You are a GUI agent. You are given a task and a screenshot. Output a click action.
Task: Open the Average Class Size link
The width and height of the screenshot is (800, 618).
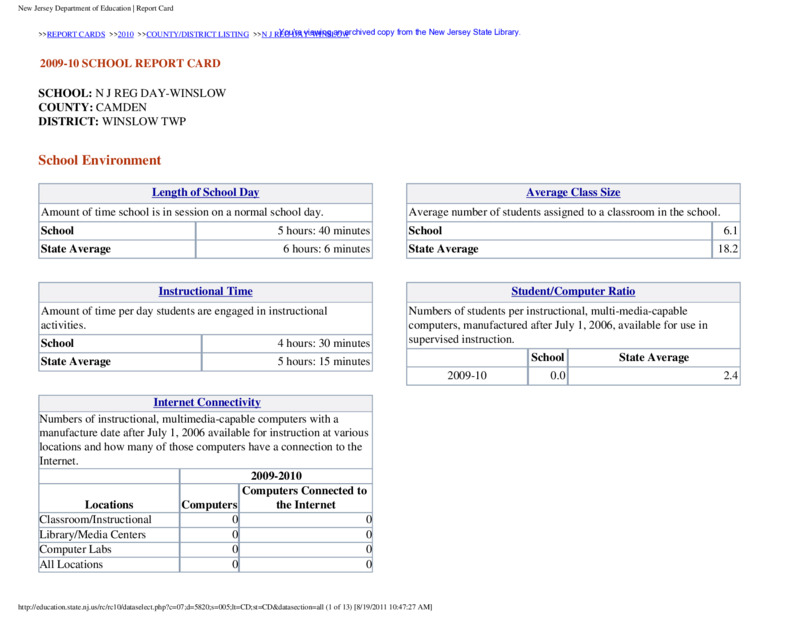573,192
